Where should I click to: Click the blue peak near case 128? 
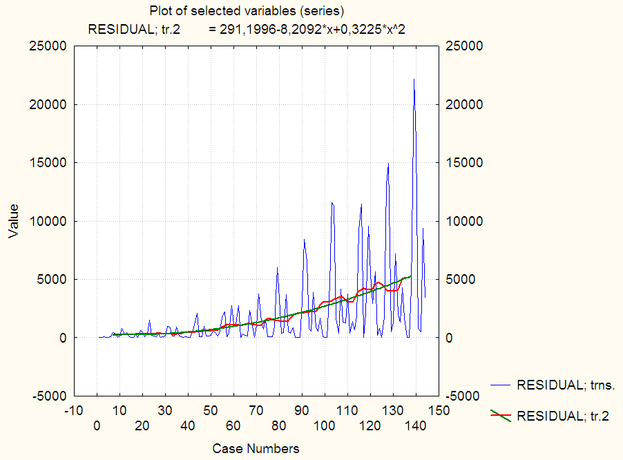coord(388,164)
